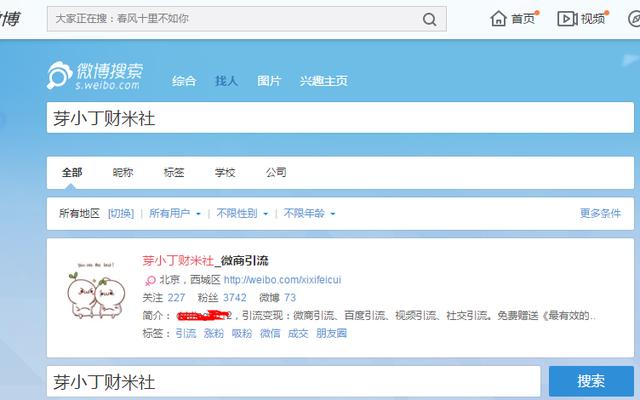
Task: Click the 微信 tag
Action: click(270, 333)
